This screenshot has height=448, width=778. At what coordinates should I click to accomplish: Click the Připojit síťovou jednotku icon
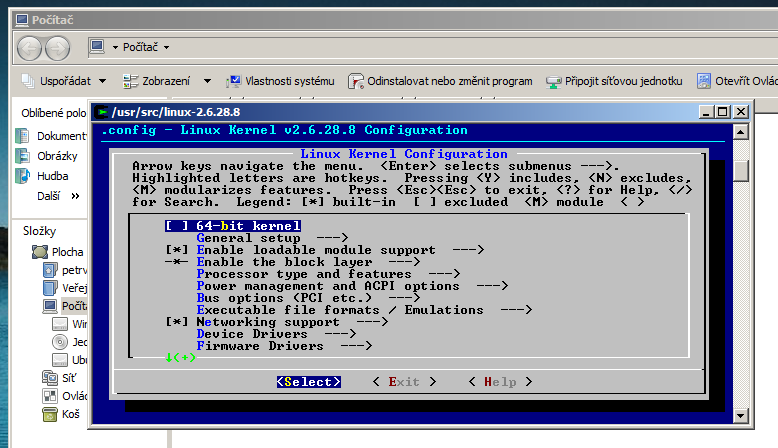coord(553,81)
